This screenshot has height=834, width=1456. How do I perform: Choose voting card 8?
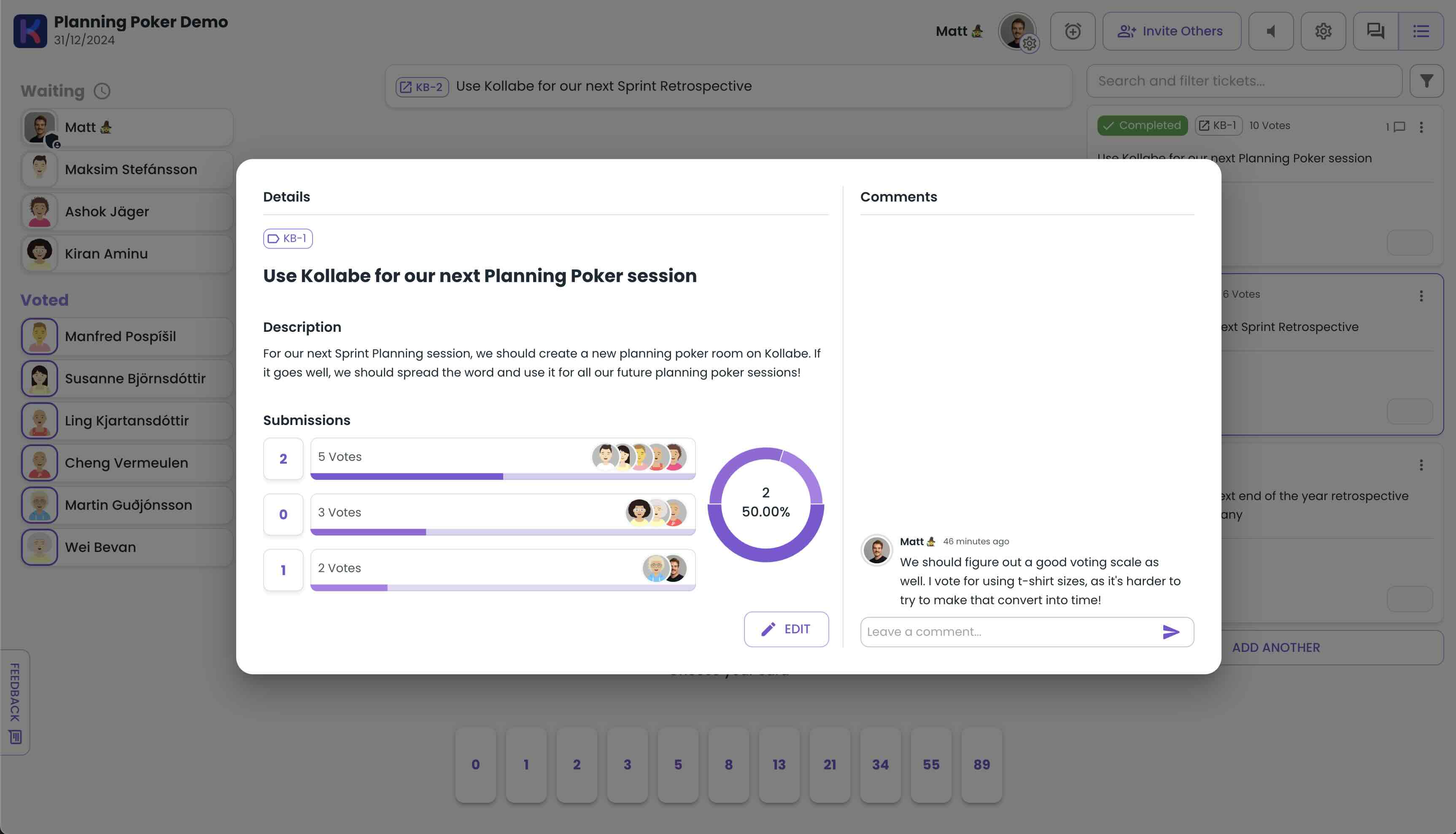click(x=728, y=765)
